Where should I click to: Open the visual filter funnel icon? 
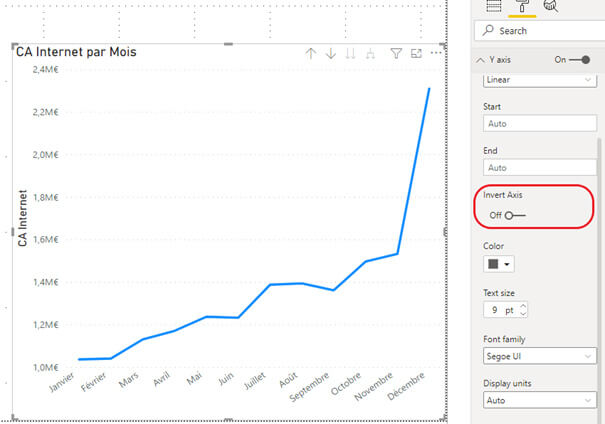396,54
